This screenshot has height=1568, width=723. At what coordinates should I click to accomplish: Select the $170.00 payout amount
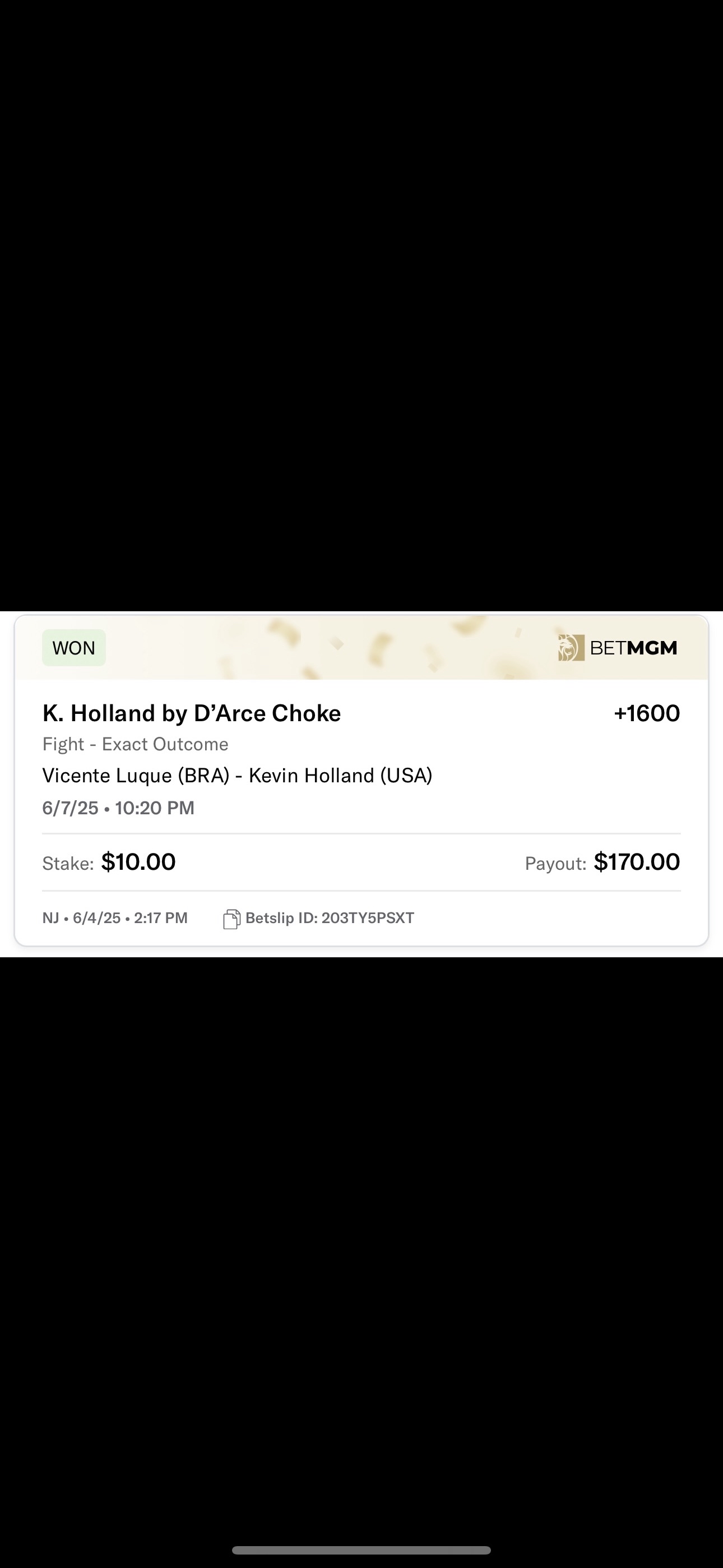pos(637,862)
